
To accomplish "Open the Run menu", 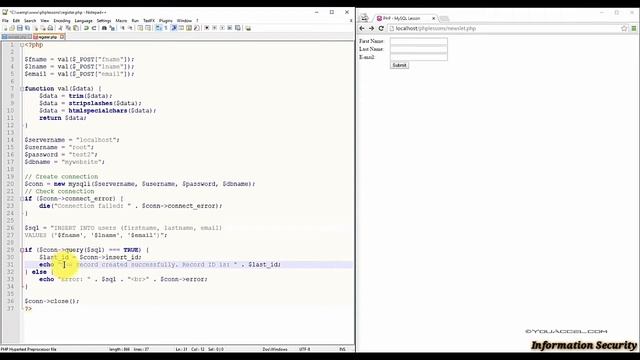I will [x=135, y=20].
